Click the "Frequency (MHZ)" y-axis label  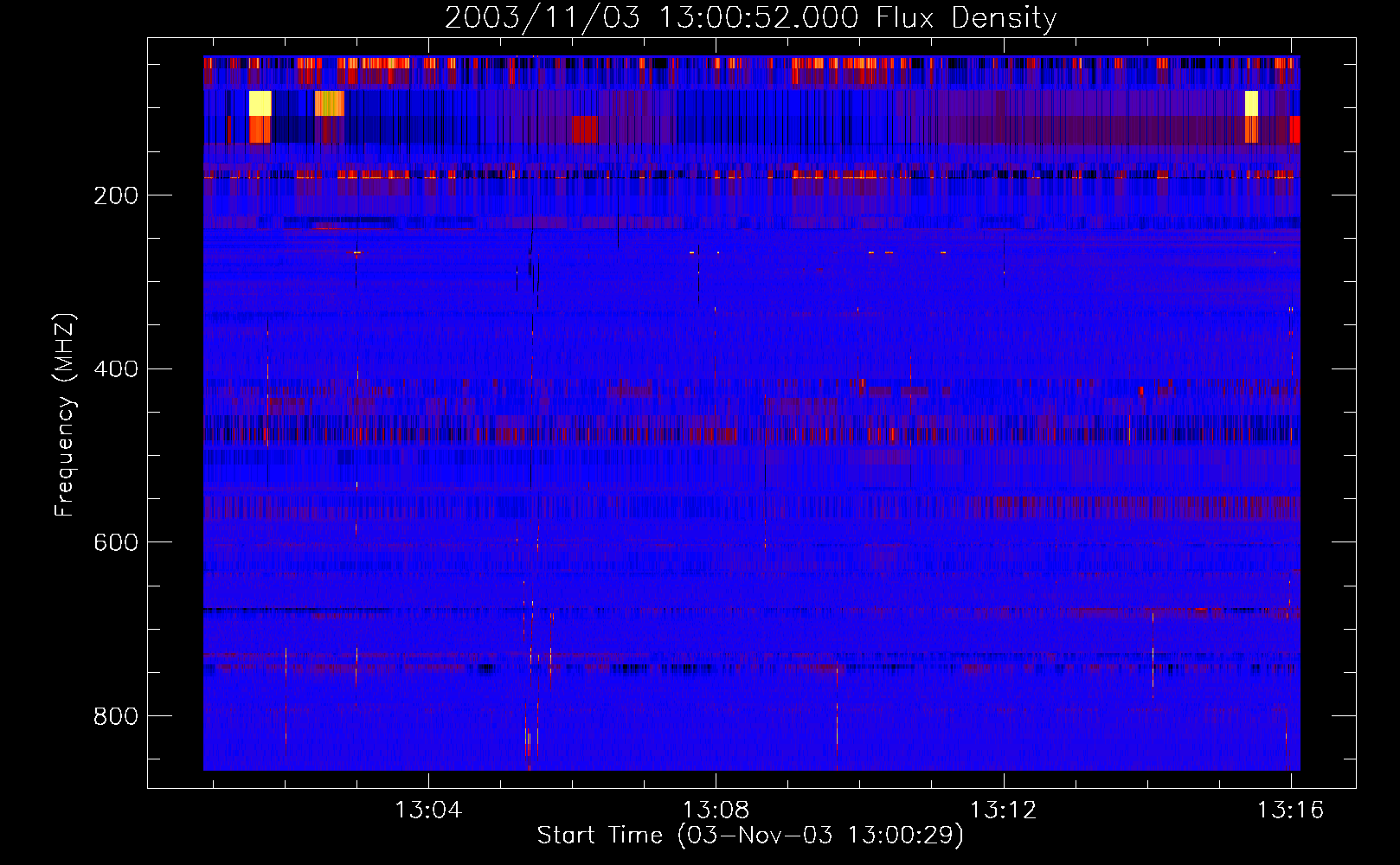(65, 415)
